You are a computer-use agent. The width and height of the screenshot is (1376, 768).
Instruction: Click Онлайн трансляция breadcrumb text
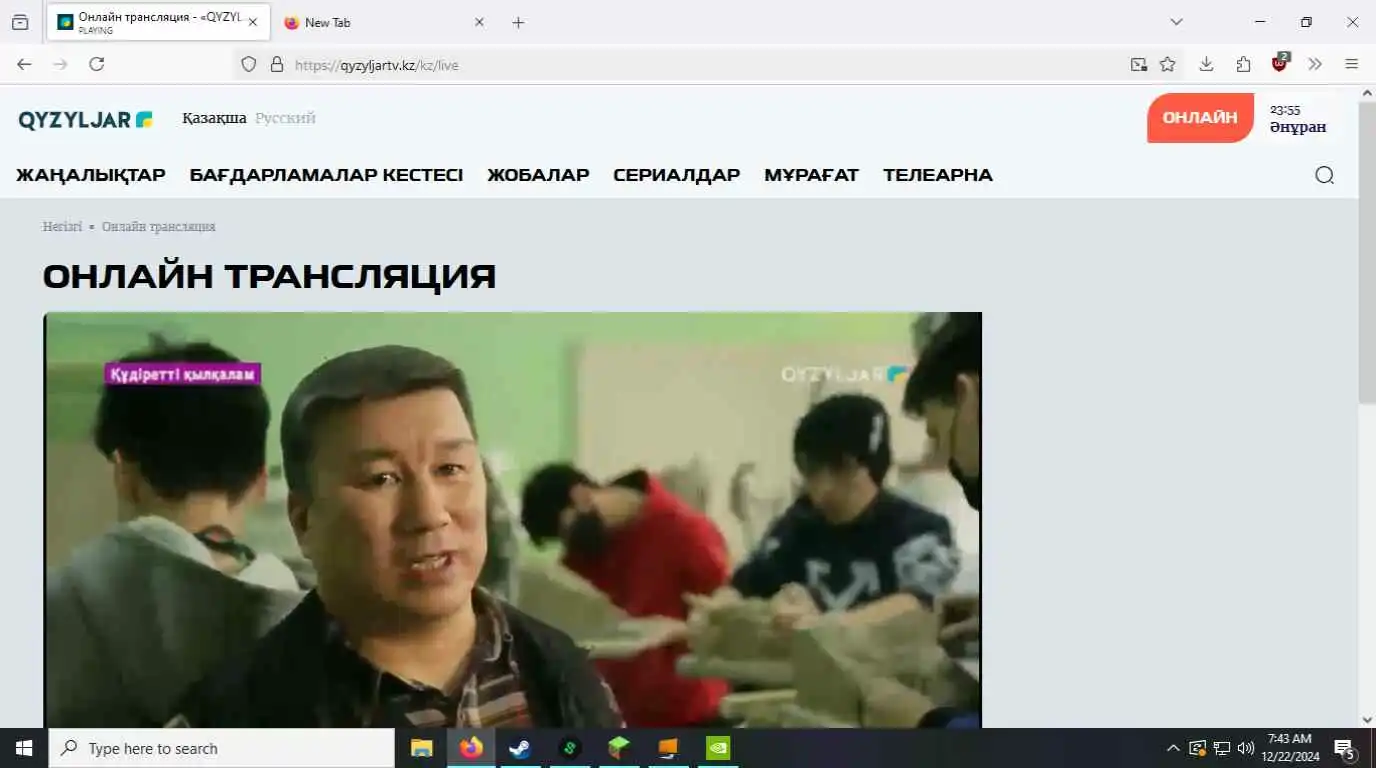click(158, 227)
